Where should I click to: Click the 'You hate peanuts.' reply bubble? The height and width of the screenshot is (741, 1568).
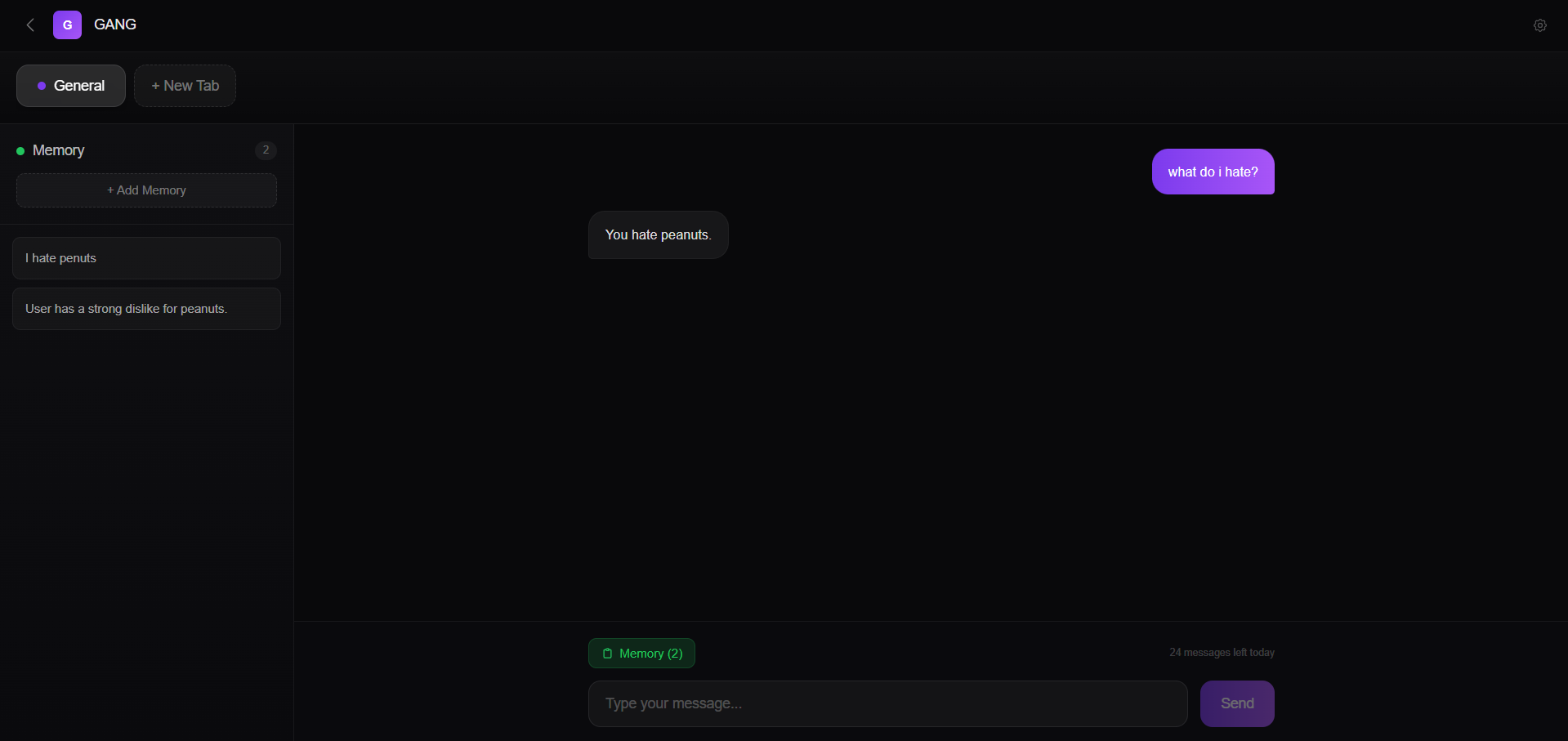coord(658,235)
